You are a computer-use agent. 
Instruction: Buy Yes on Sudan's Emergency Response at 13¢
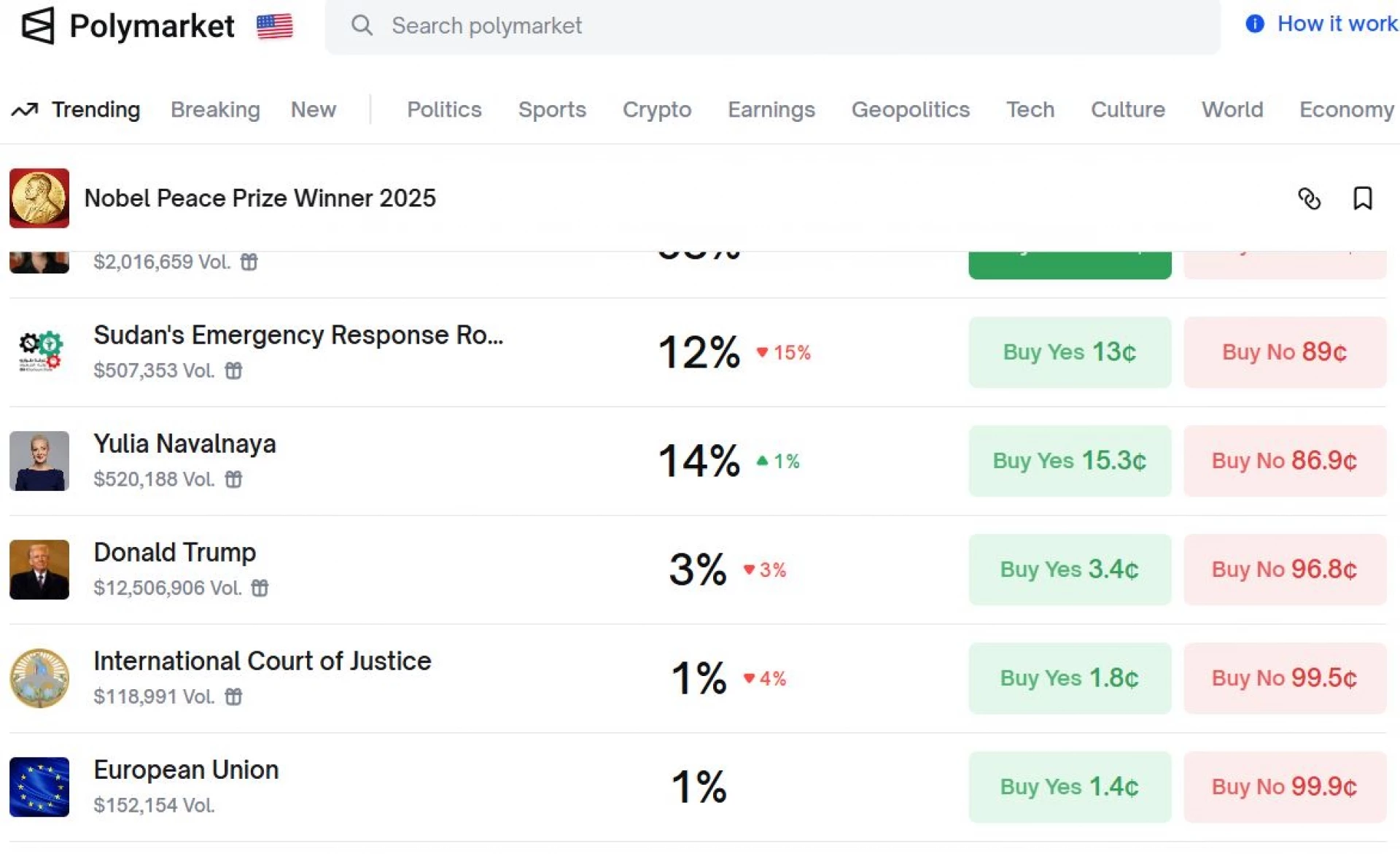[1069, 352]
